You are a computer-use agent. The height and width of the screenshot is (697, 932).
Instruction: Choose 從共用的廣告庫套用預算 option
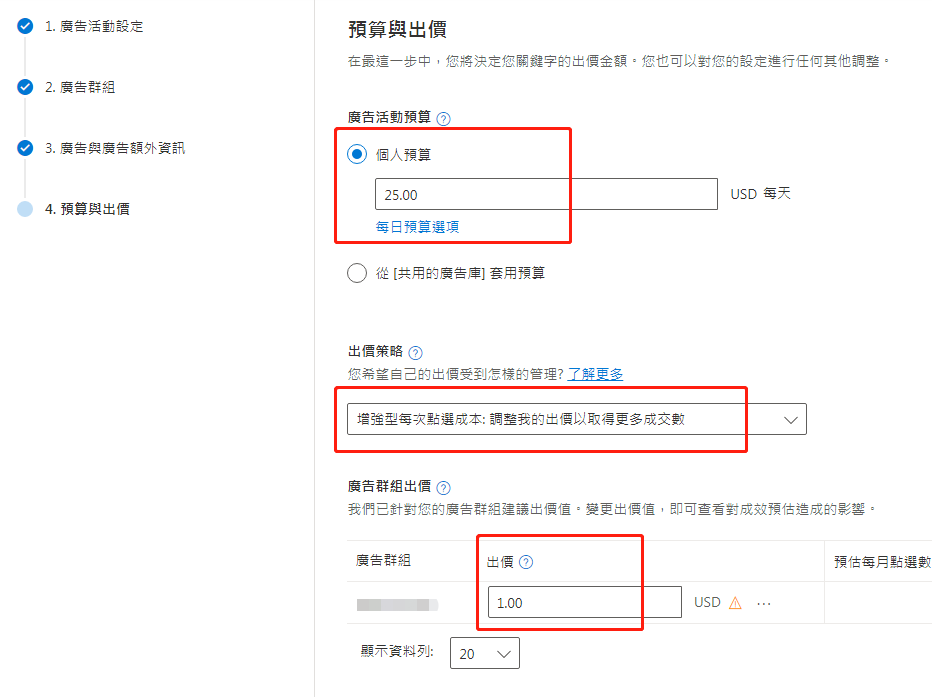(357, 272)
